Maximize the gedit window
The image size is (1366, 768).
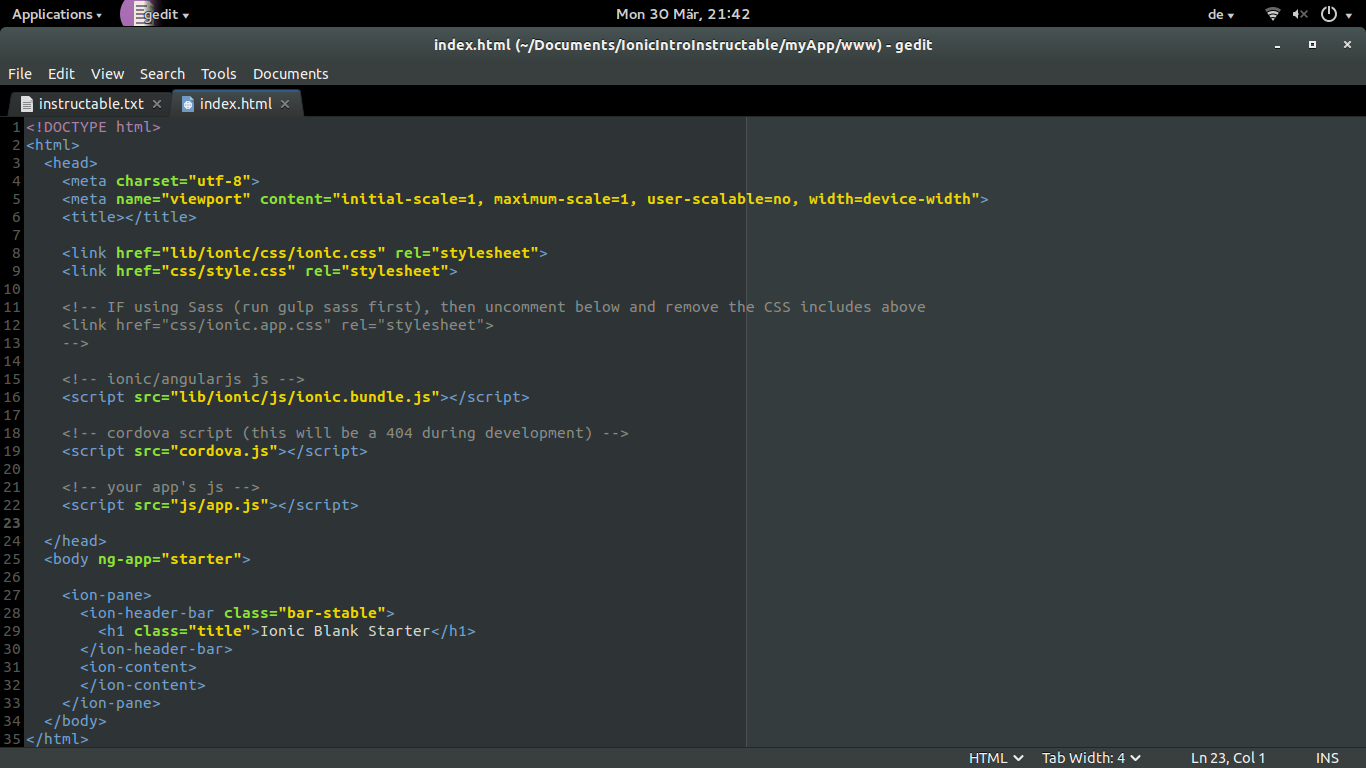pyautogui.click(x=1313, y=45)
